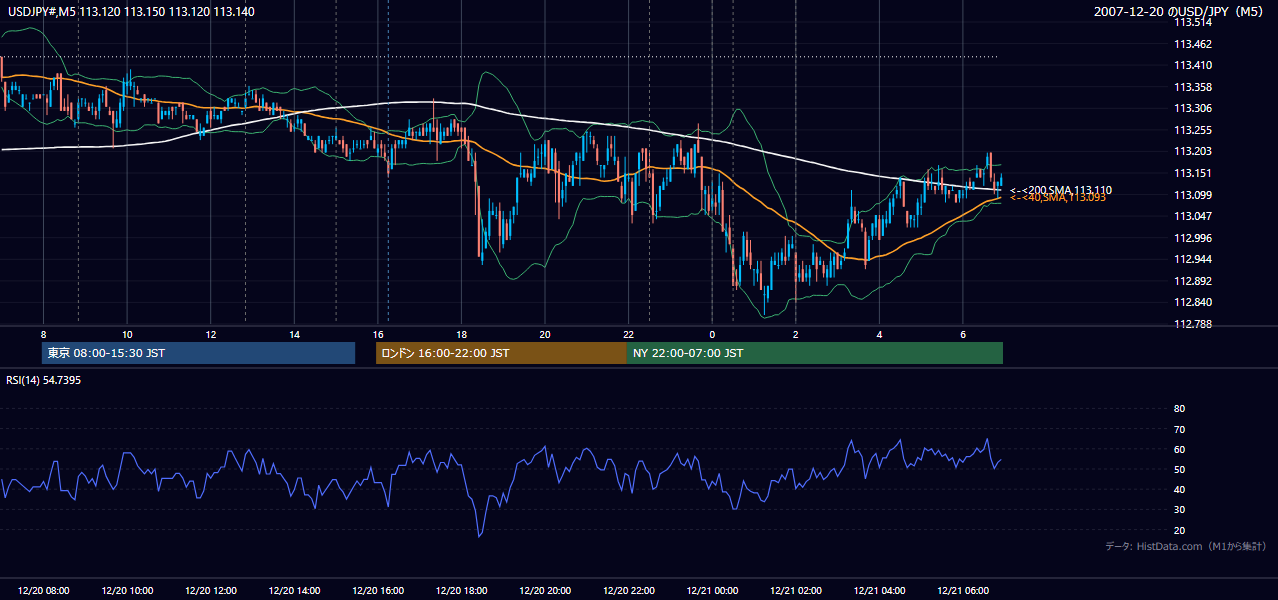Click the 12/20 10:00 date label
The width and height of the screenshot is (1278, 600).
pyautogui.click(x=127, y=591)
